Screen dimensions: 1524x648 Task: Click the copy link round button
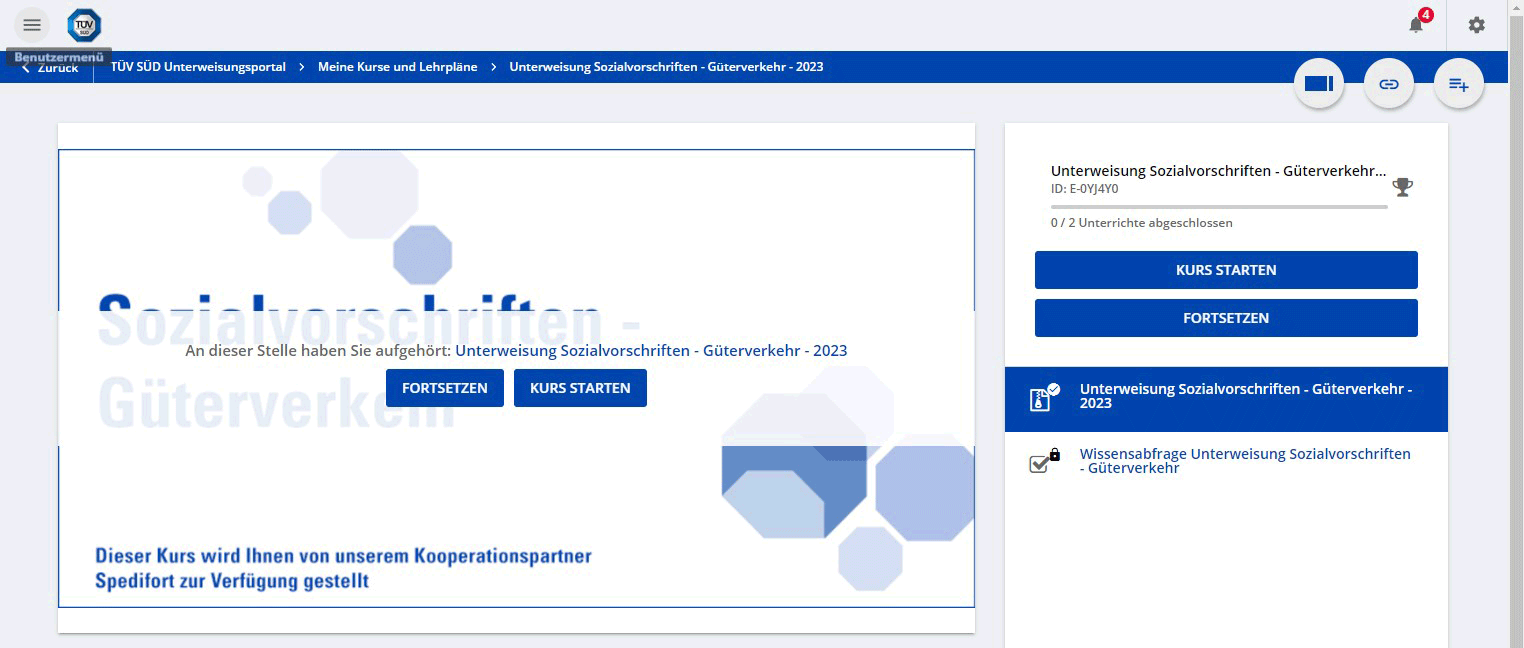1388,84
